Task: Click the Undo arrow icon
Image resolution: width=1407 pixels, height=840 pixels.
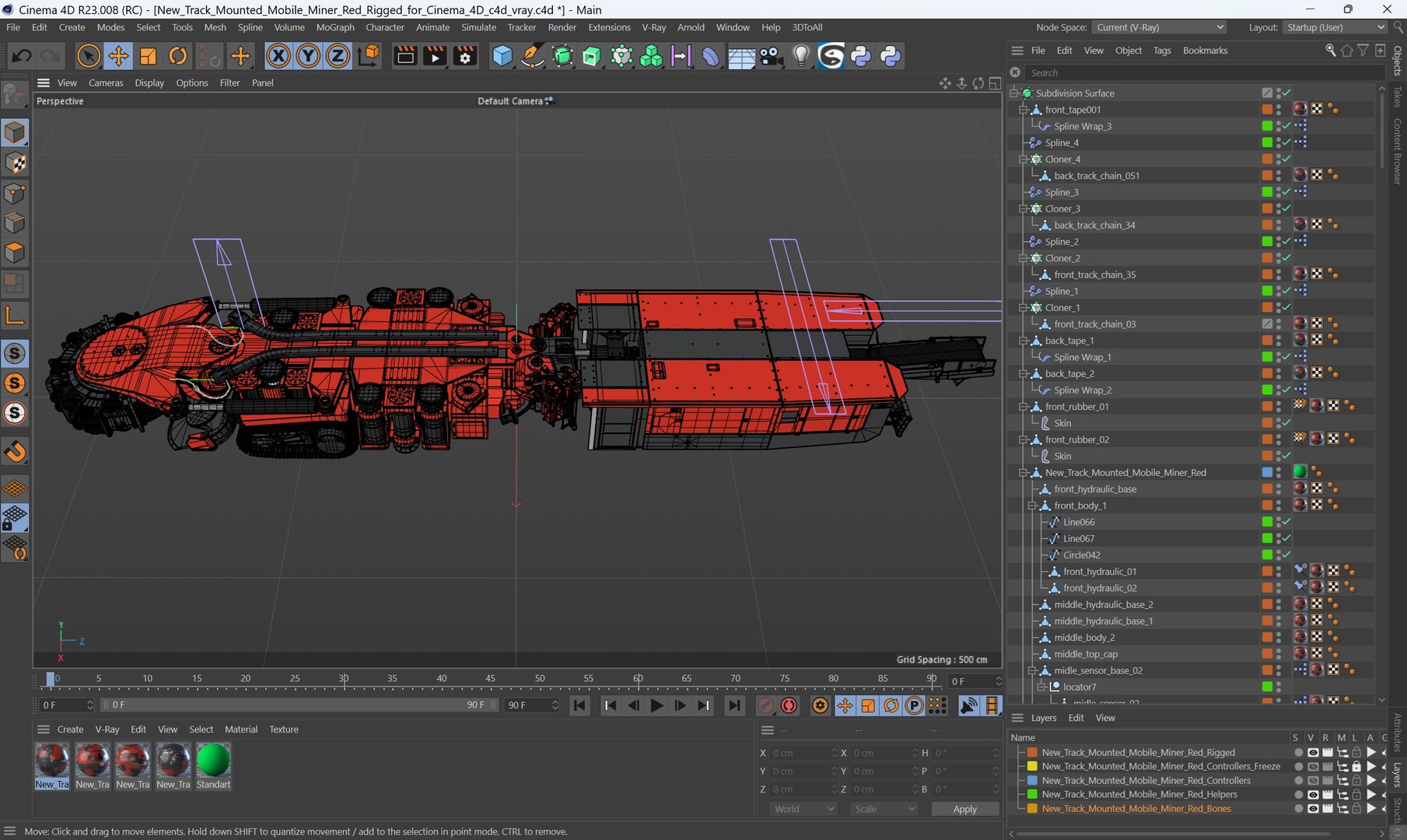Action: click(x=22, y=56)
